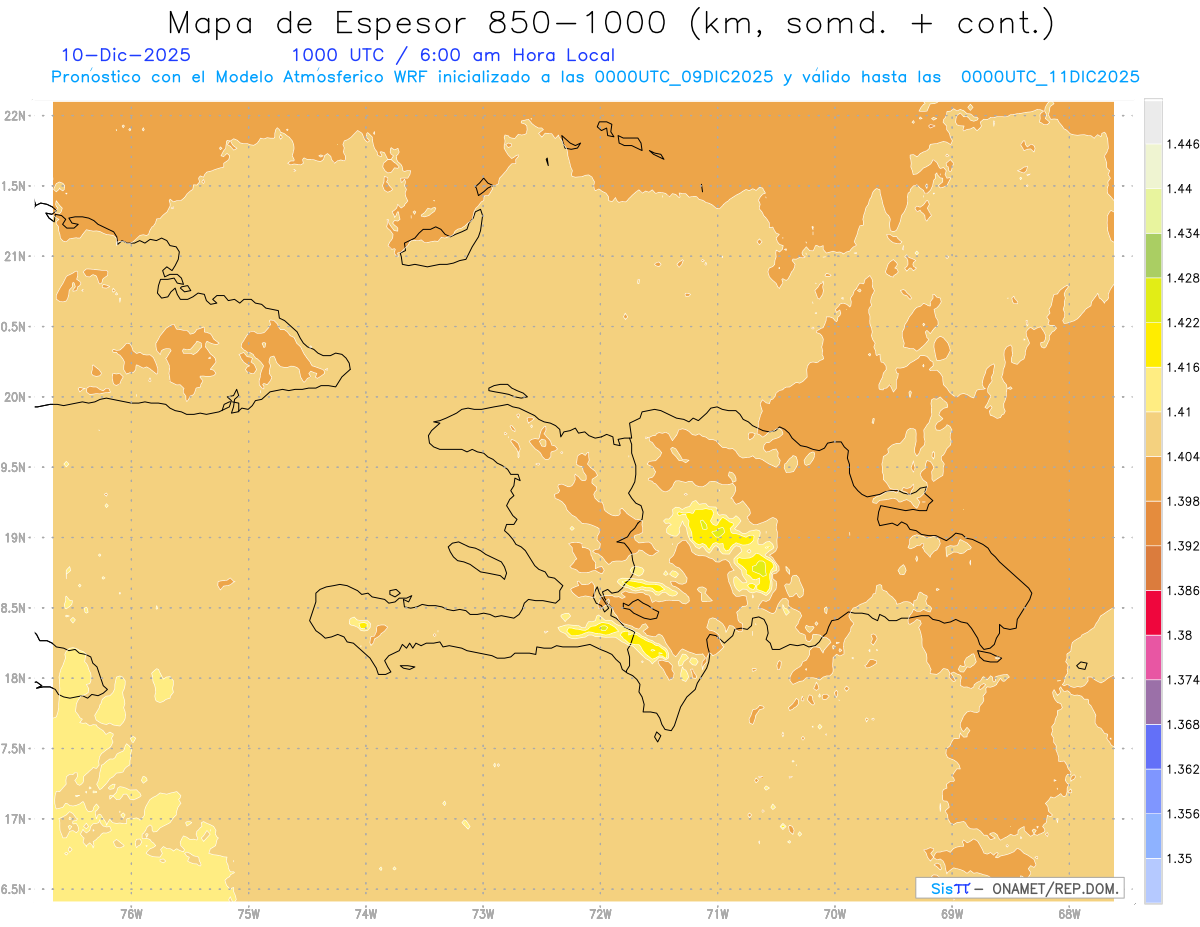Image resolution: width=1200 pixels, height=927 pixels.
Task: Pick the green swatch between 1.428 and 1.434
Action: coord(1153,255)
